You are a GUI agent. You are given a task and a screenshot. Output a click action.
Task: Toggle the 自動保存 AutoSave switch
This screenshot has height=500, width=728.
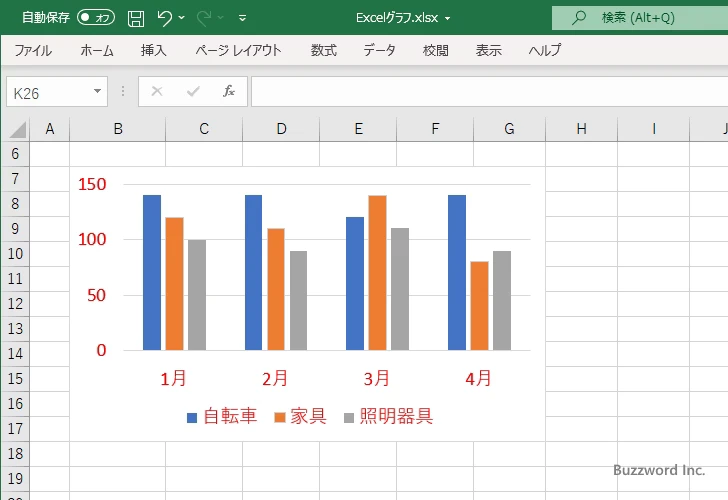point(96,18)
